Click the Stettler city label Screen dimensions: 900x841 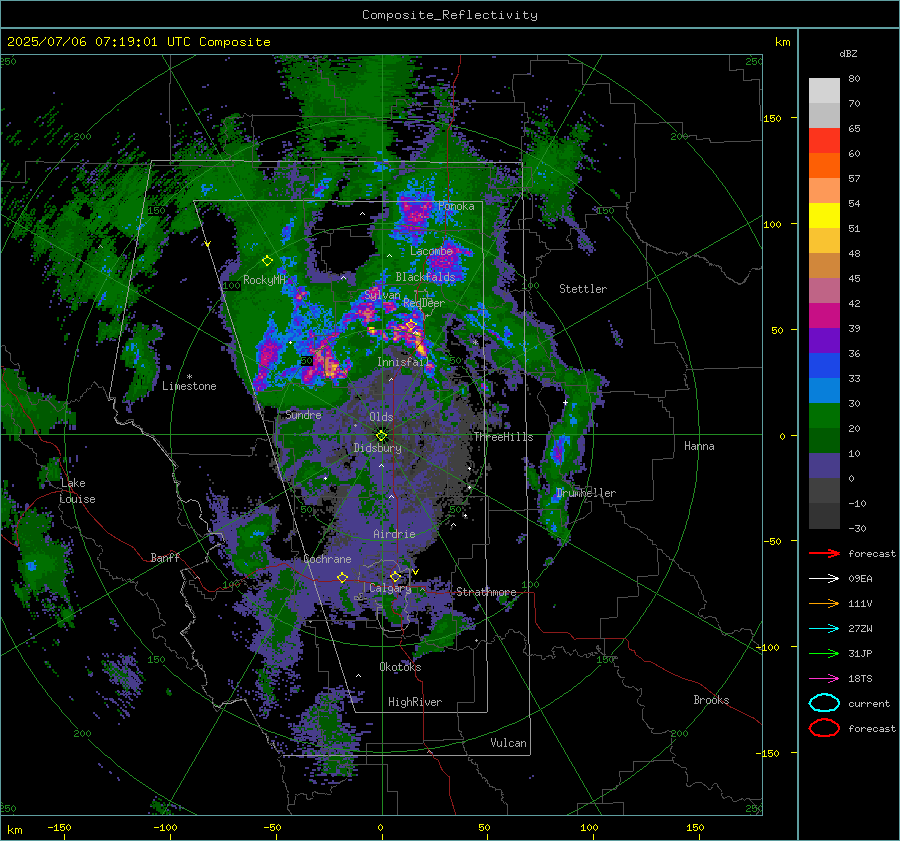583,289
